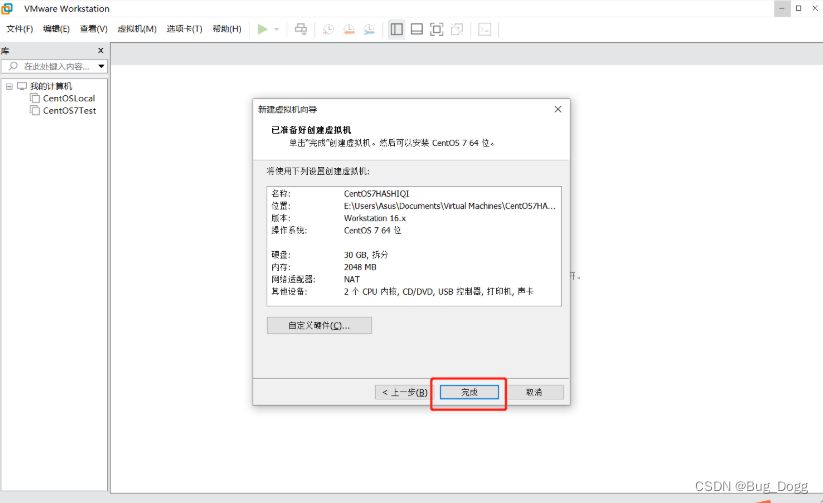Image resolution: width=823 pixels, height=503 pixels.
Task: Open the library search dropdown arrow
Action: [x=101, y=66]
